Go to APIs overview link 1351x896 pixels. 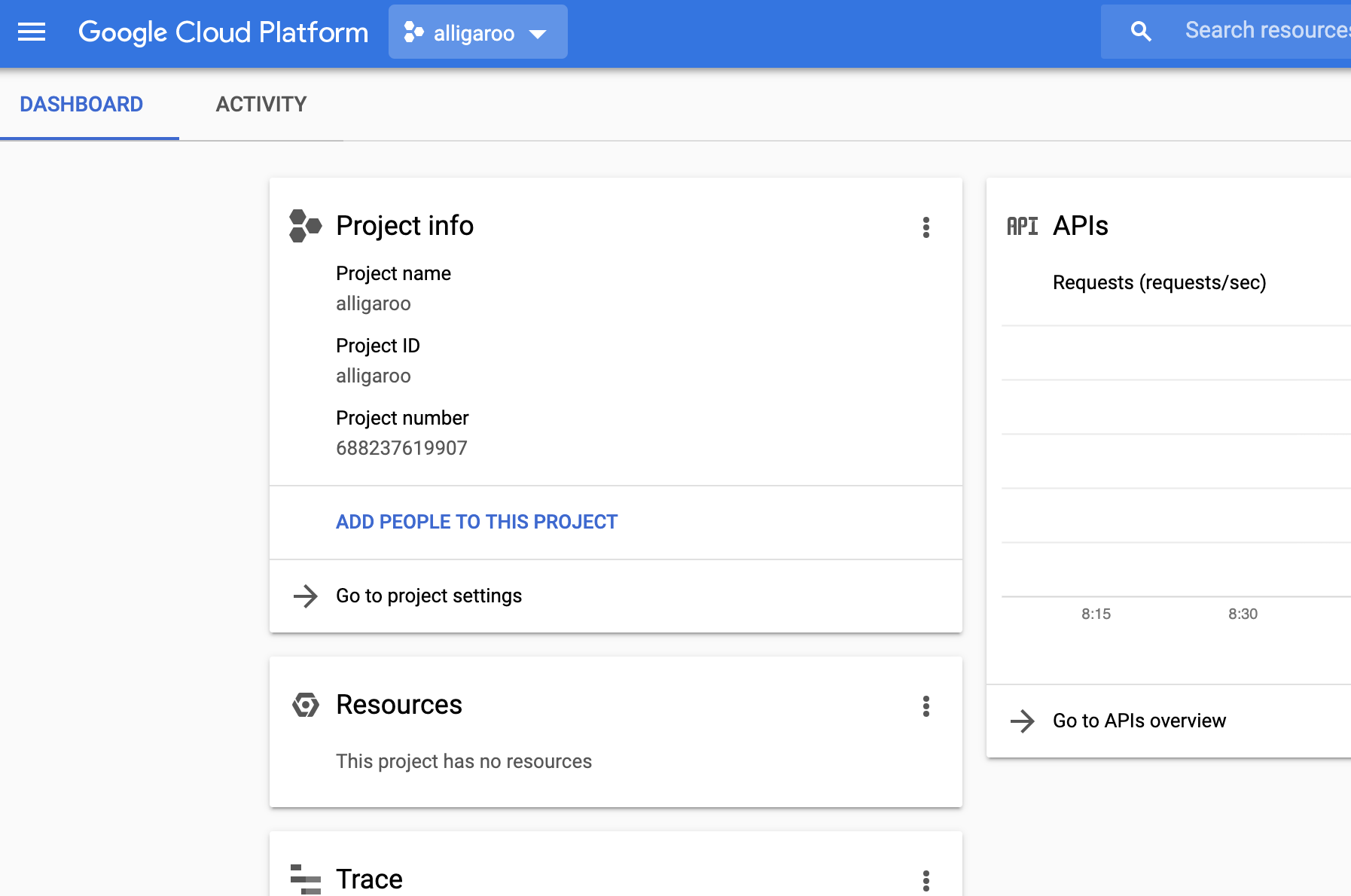click(x=1139, y=721)
